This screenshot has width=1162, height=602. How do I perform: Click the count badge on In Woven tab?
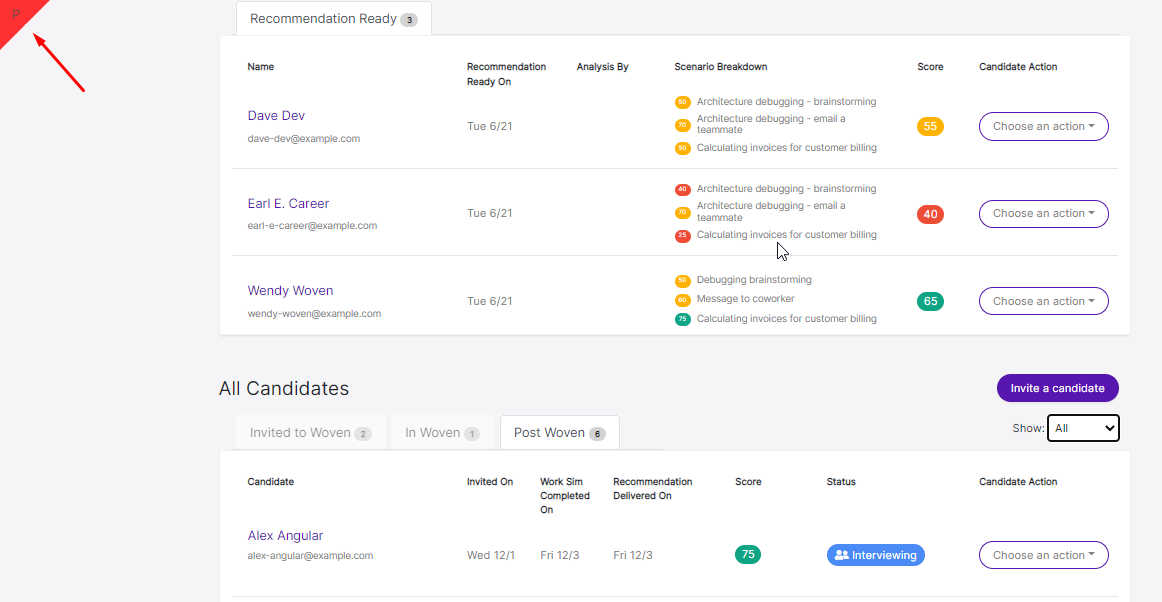(472, 434)
